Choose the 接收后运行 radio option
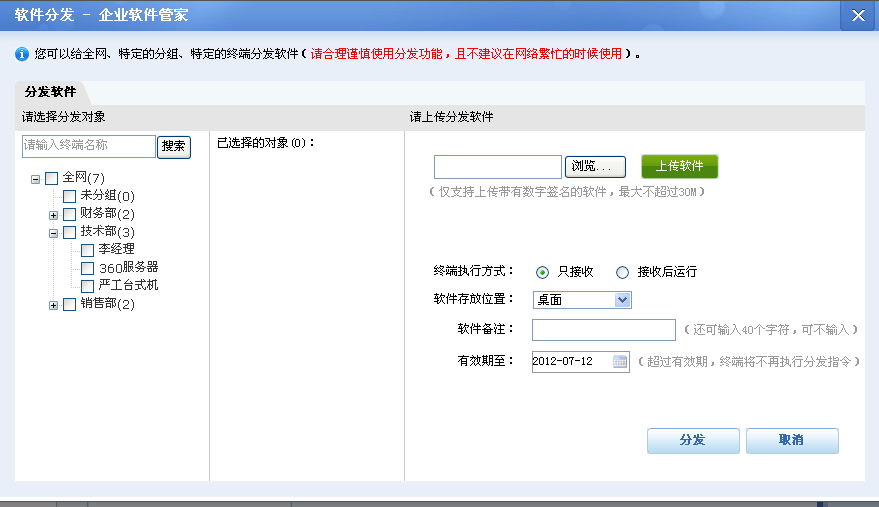The height and width of the screenshot is (507, 879). [x=622, y=272]
